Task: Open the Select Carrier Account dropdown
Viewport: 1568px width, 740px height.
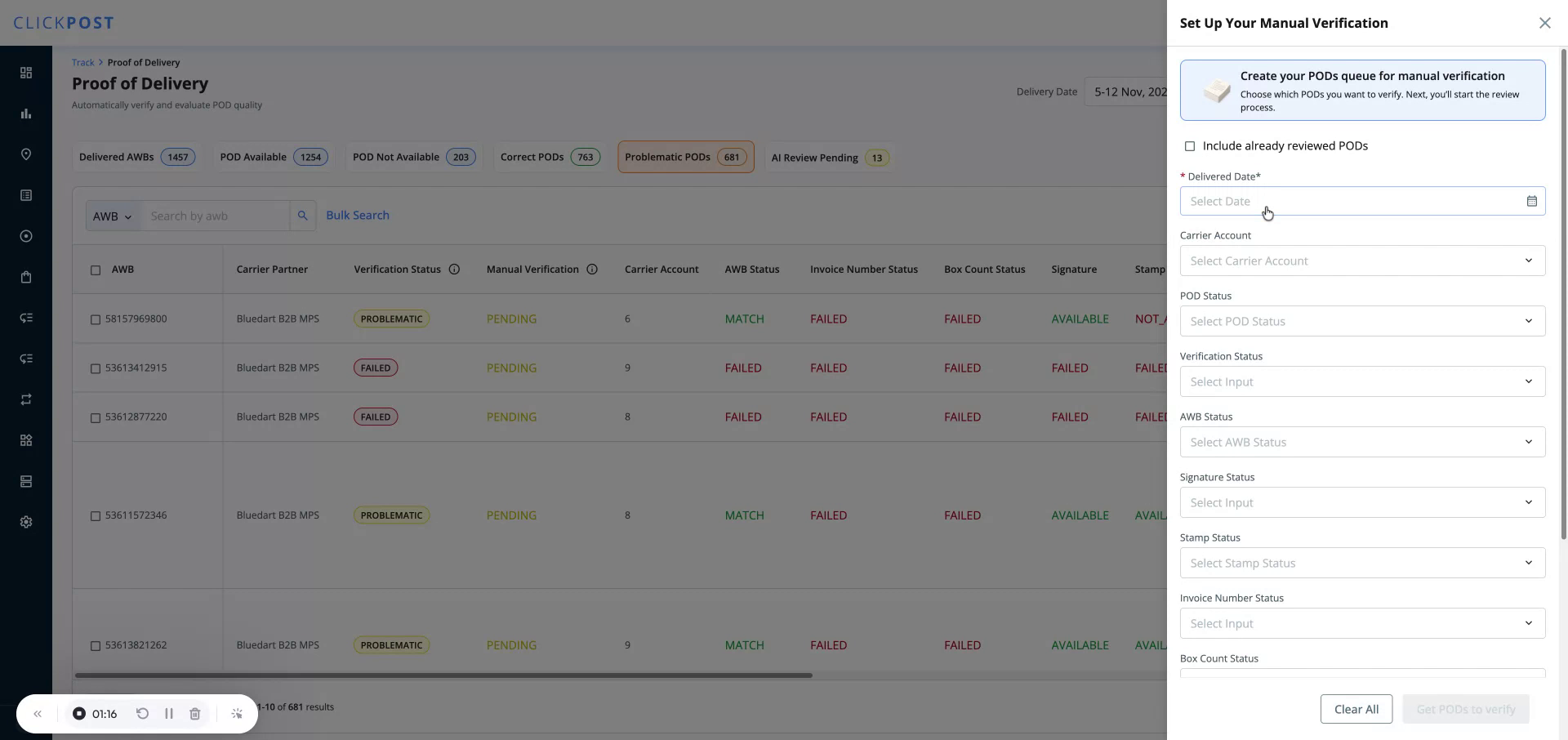Action: (x=1361, y=261)
